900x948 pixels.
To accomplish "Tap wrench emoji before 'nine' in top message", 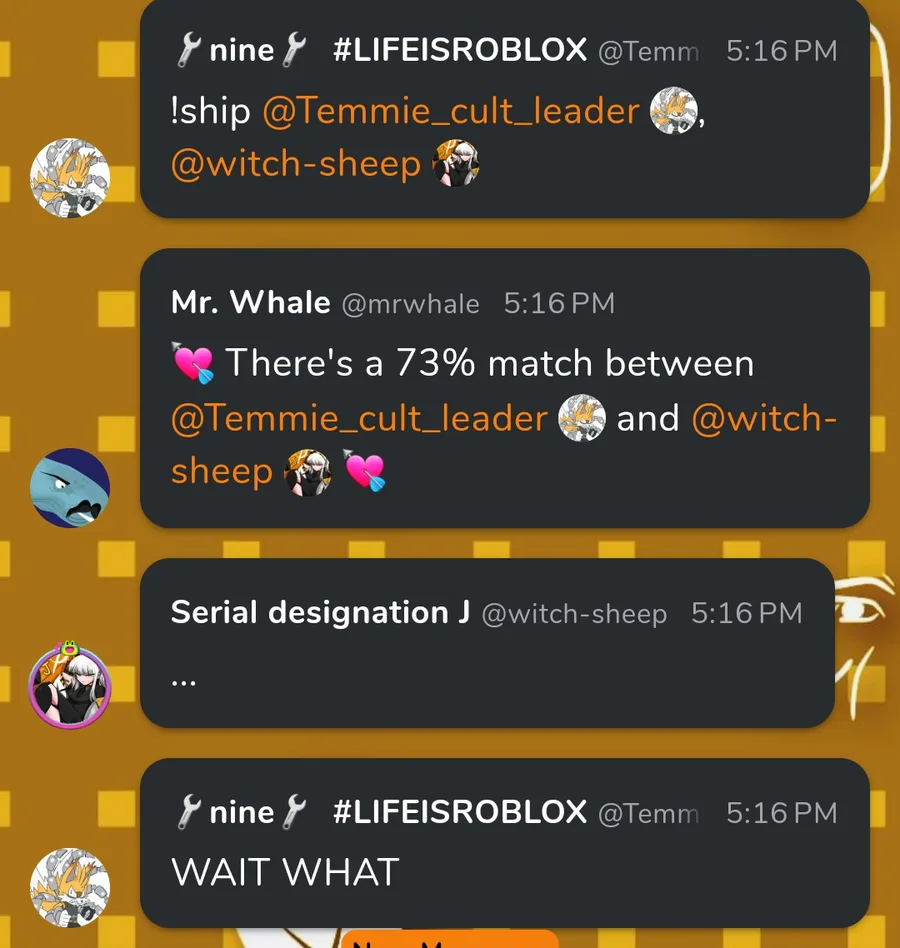I will 188,50.
